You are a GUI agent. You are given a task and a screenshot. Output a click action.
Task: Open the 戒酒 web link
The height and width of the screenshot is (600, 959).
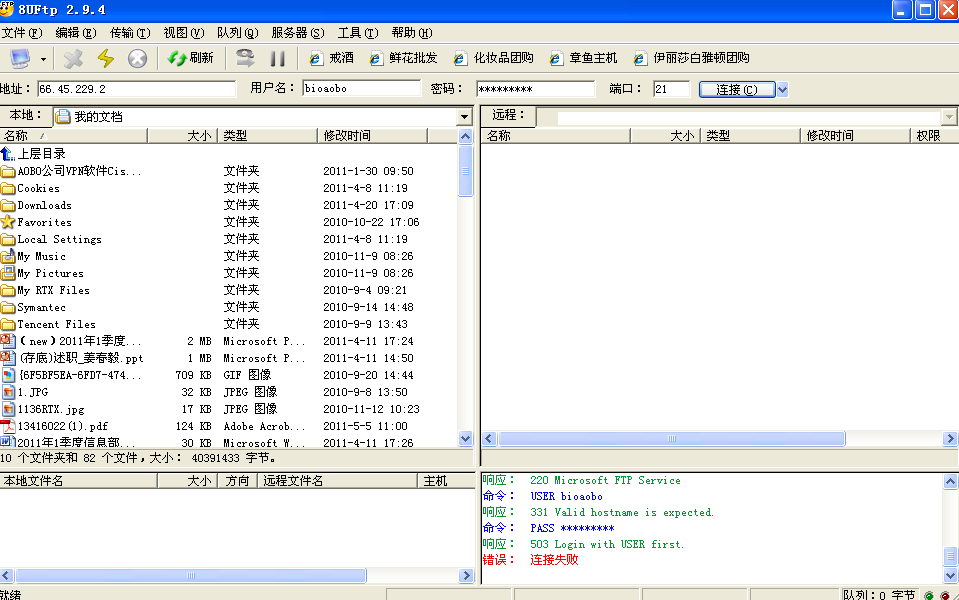pyautogui.click(x=331, y=58)
